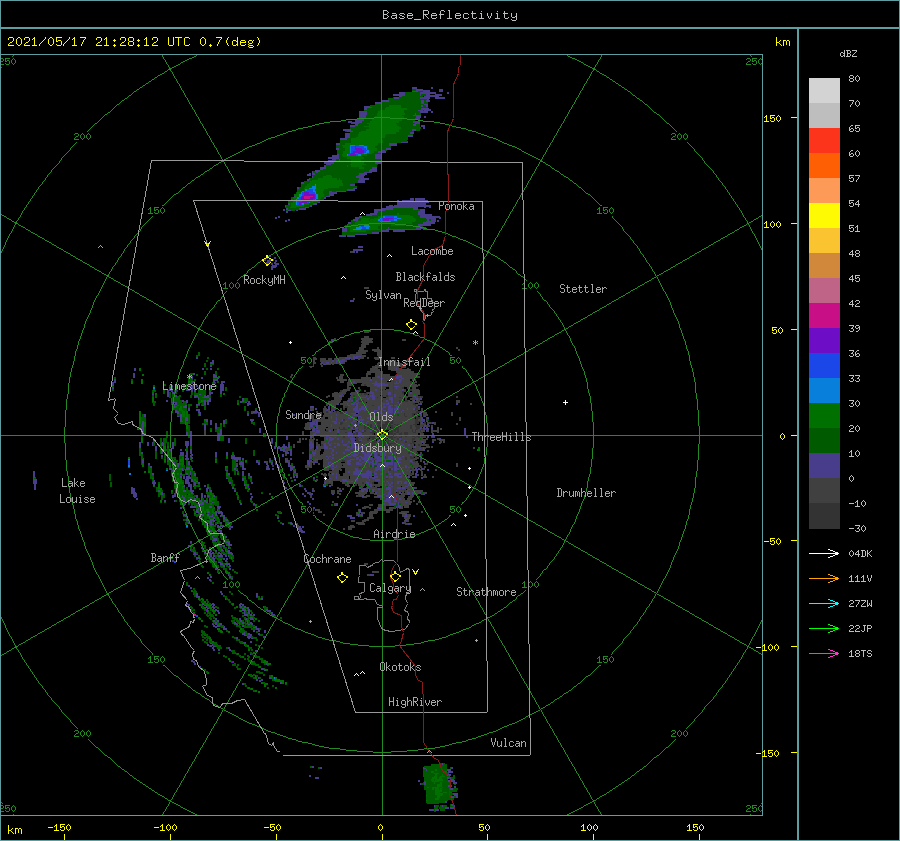Pick the orange 57–60 dBZ legend swatch

tap(824, 165)
